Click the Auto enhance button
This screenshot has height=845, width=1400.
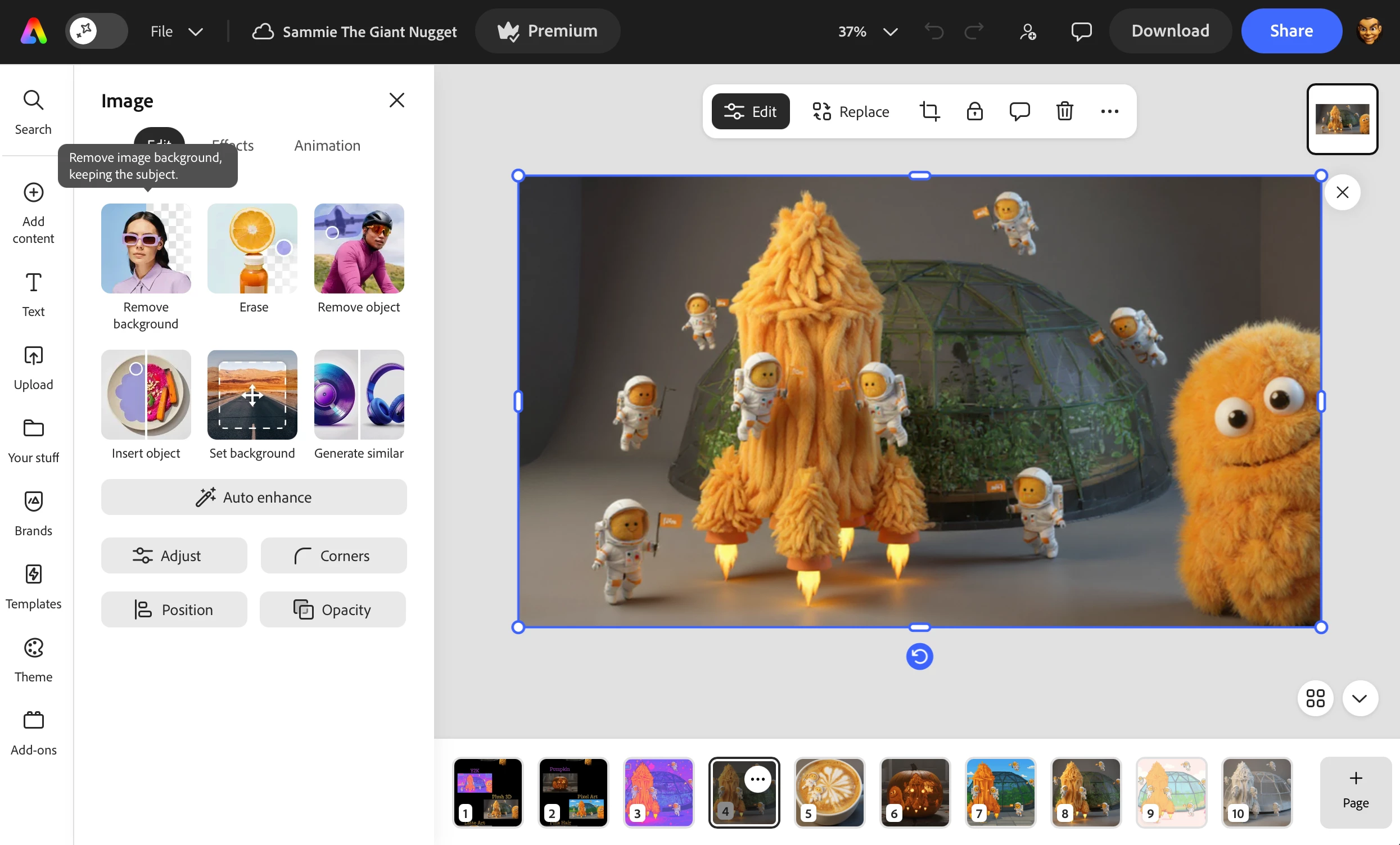coord(254,497)
